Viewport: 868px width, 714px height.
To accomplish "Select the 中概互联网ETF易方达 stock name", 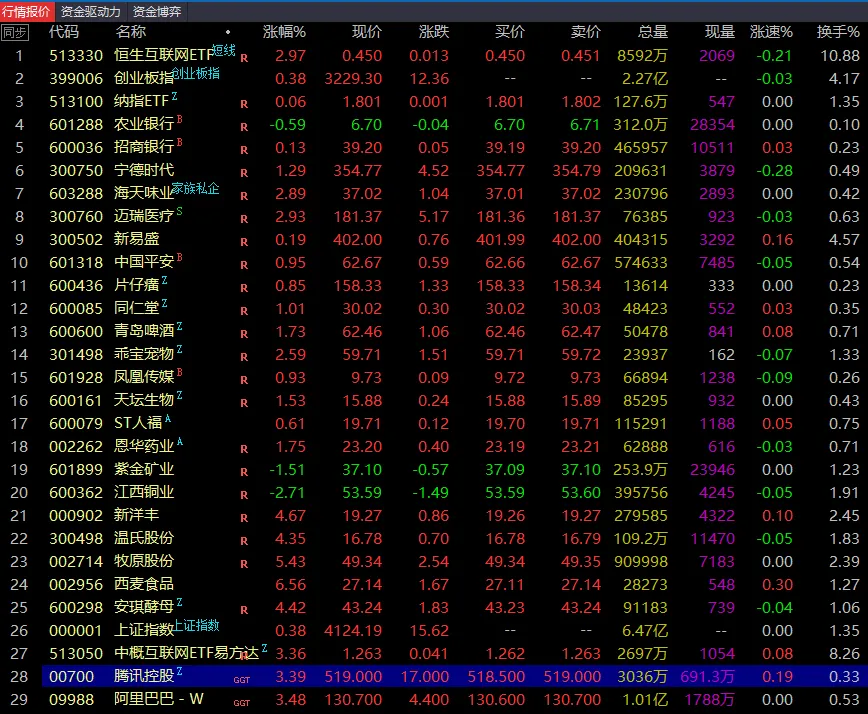I will point(187,653).
